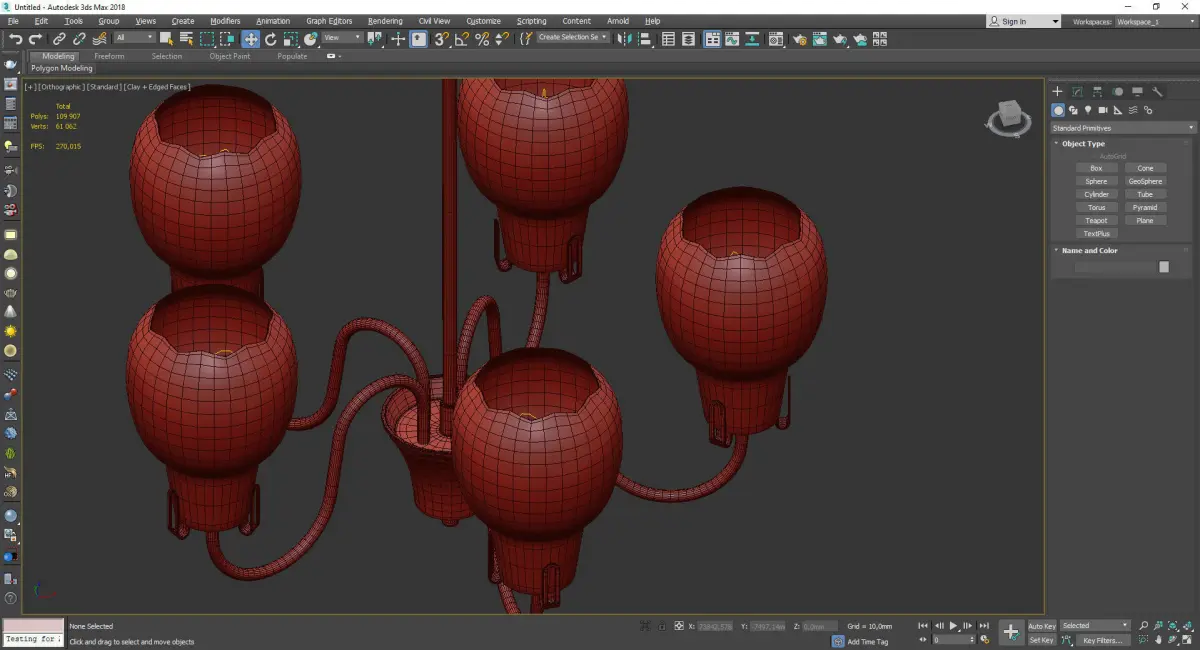
Task: Open the Arnold menu
Action: coord(618,21)
